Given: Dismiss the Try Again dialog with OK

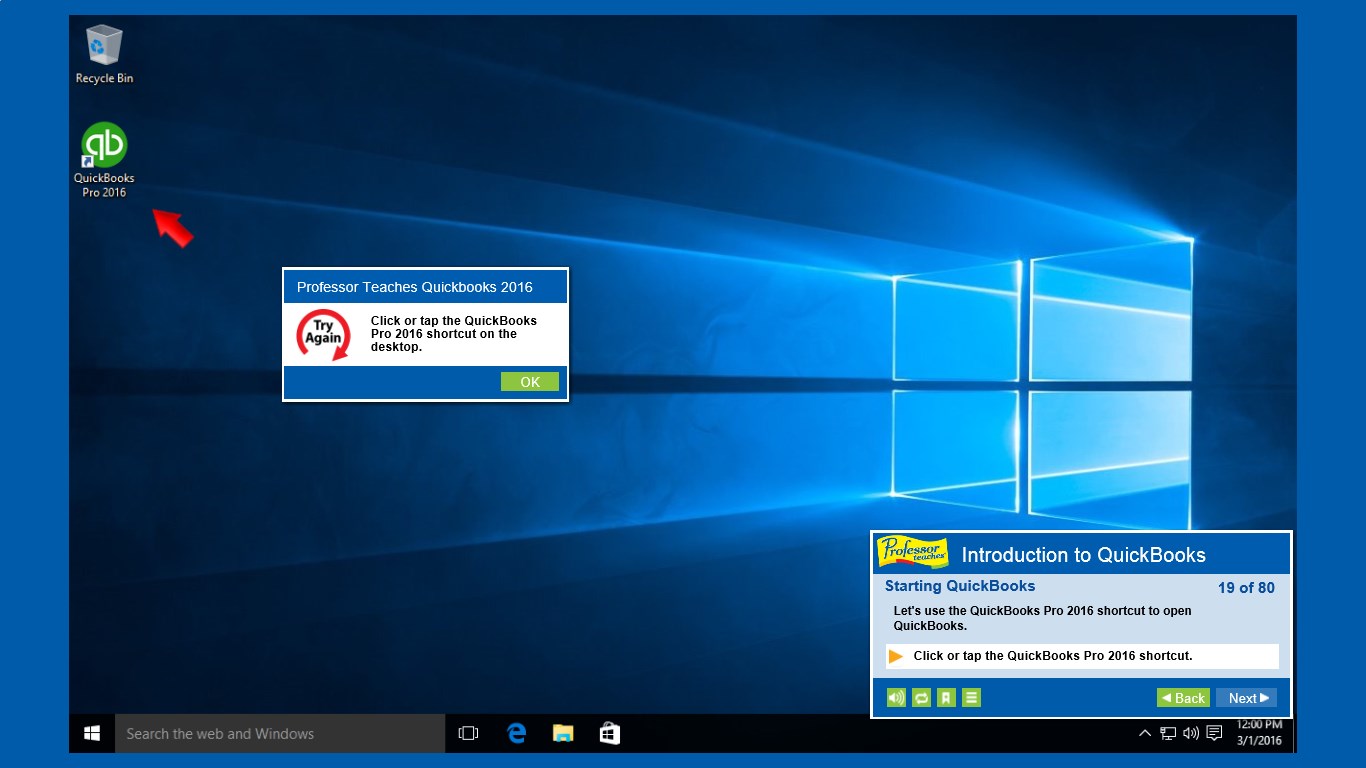Looking at the screenshot, I should point(530,382).
